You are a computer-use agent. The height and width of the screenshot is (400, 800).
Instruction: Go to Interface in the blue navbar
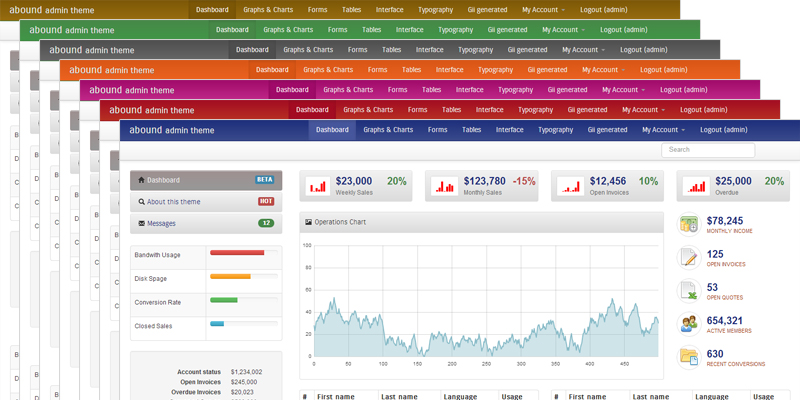click(x=509, y=130)
